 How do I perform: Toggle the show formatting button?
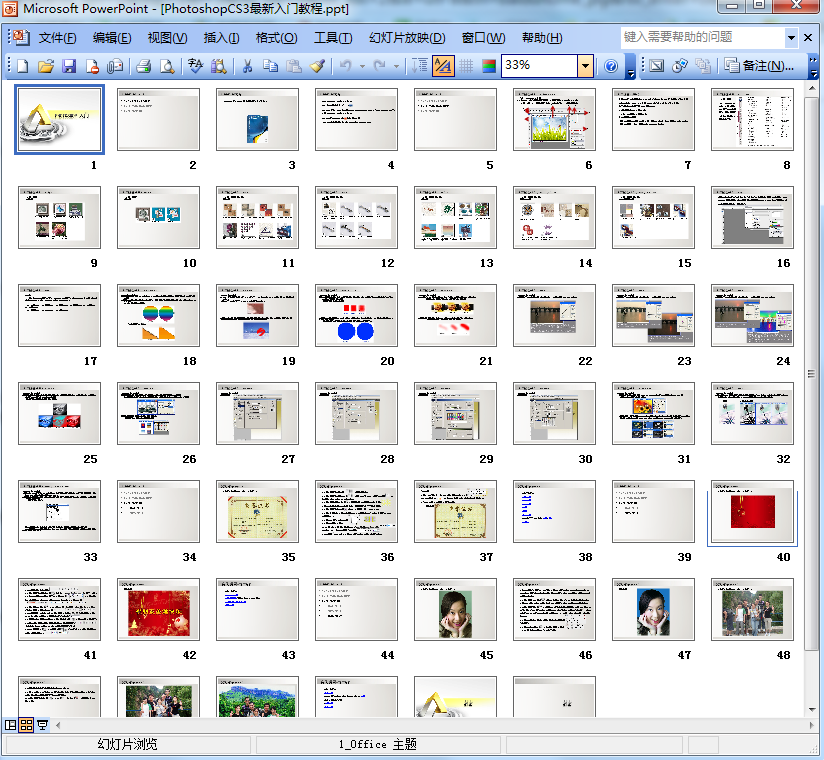click(x=443, y=66)
